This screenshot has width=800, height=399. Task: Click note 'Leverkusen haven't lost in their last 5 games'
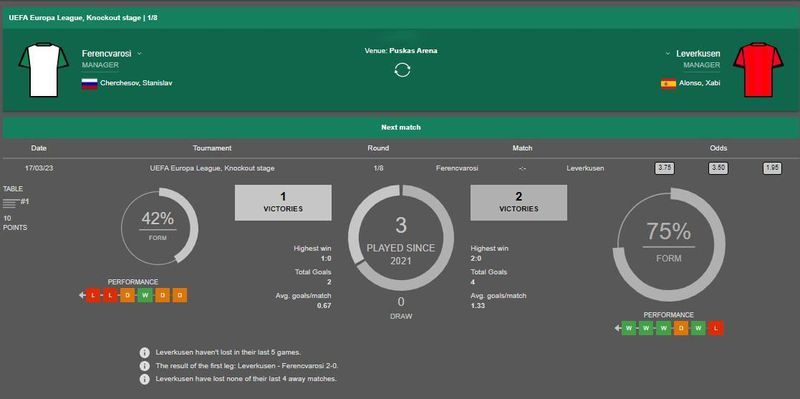coord(228,353)
